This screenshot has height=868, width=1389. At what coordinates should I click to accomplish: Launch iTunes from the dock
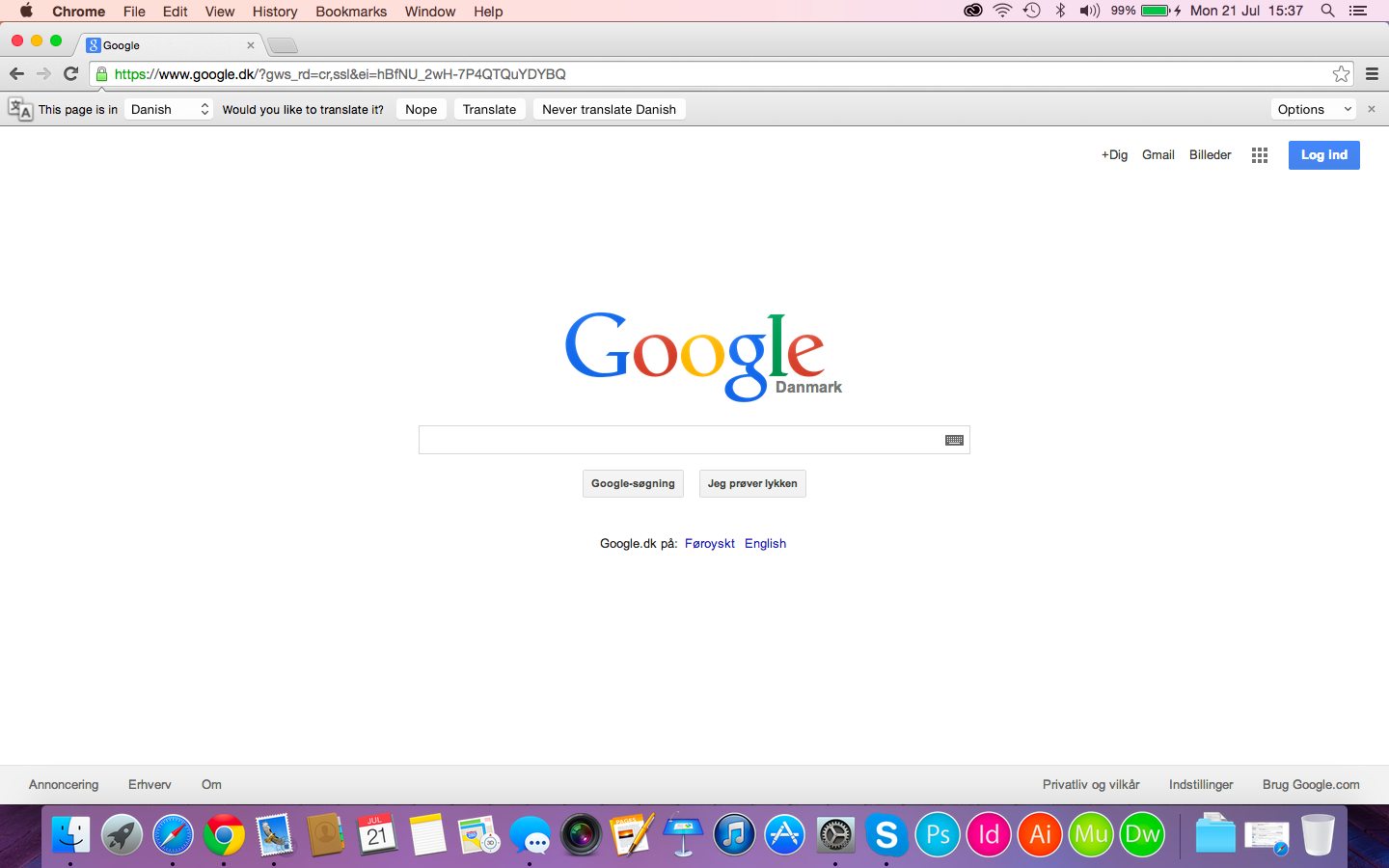pos(734,835)
